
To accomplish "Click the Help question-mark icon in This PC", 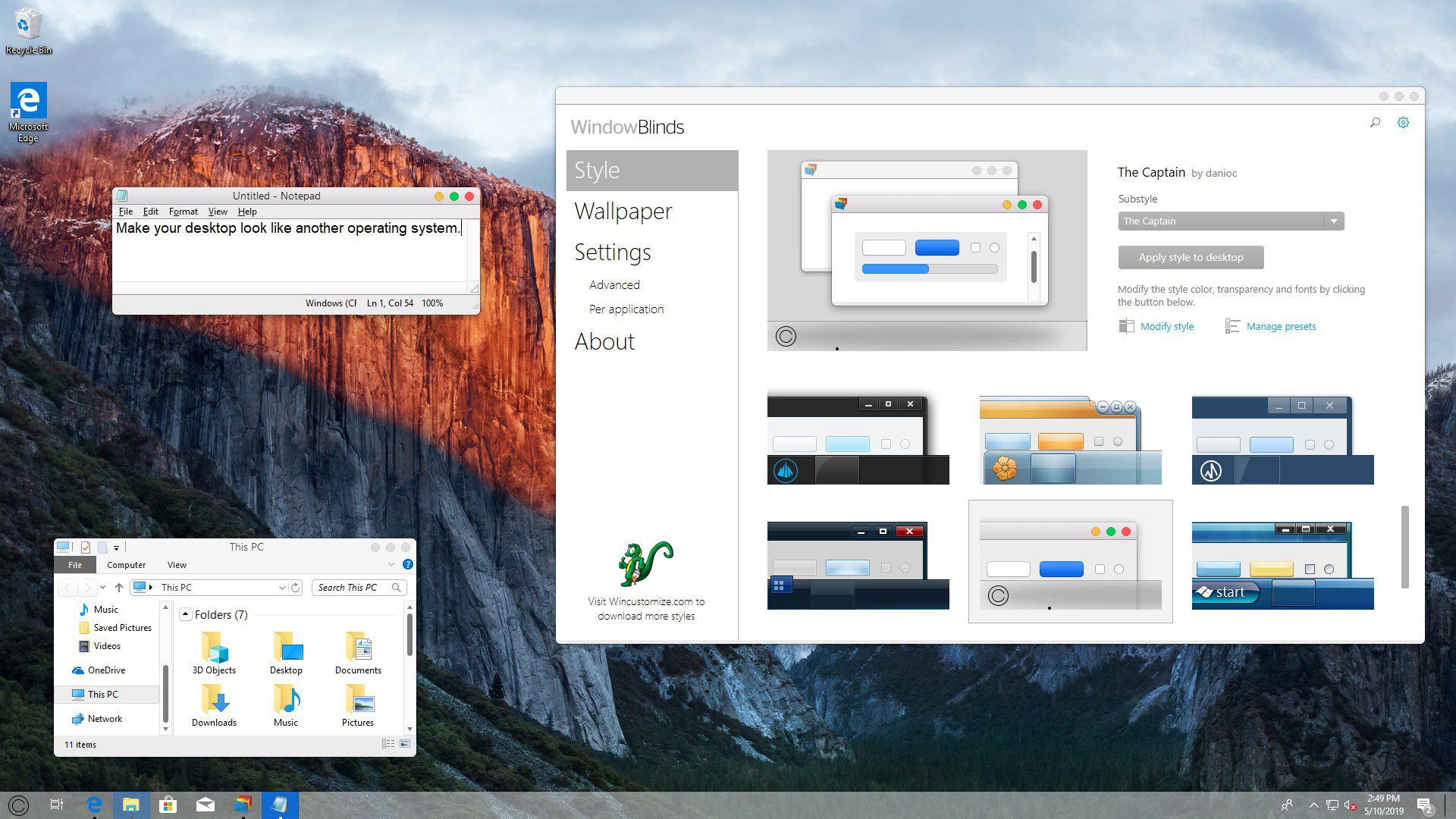I will pos(407,564).
